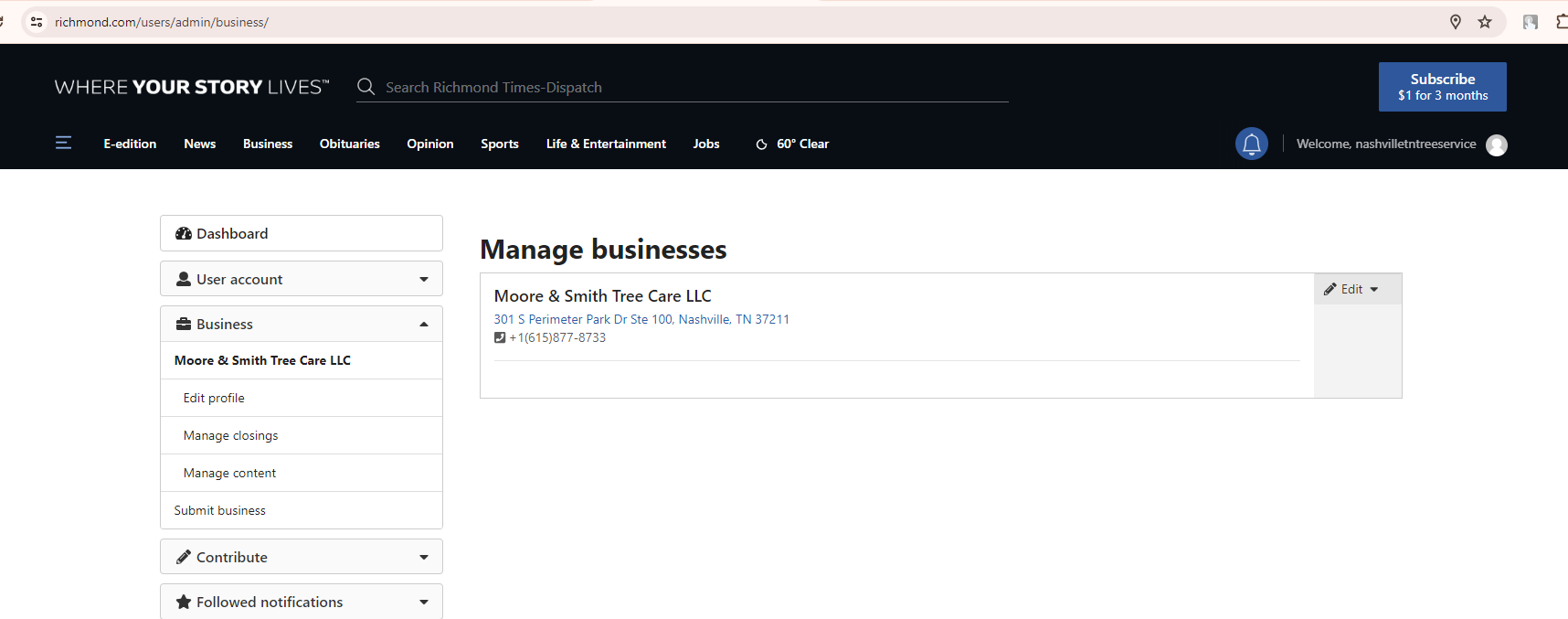Click the Search Richmond Times-Dispatch field
This screenshot has height=619, width=1568.
click(694, 87)
